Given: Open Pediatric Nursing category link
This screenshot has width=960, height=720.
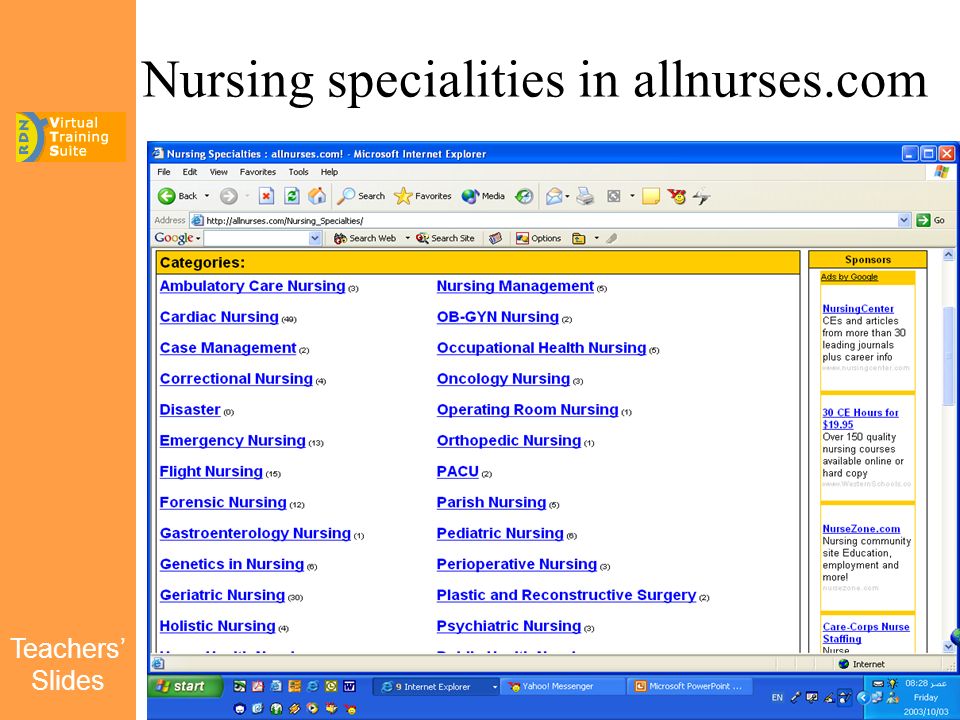Looking at the screenshot, I should click(x=500, y=533).
